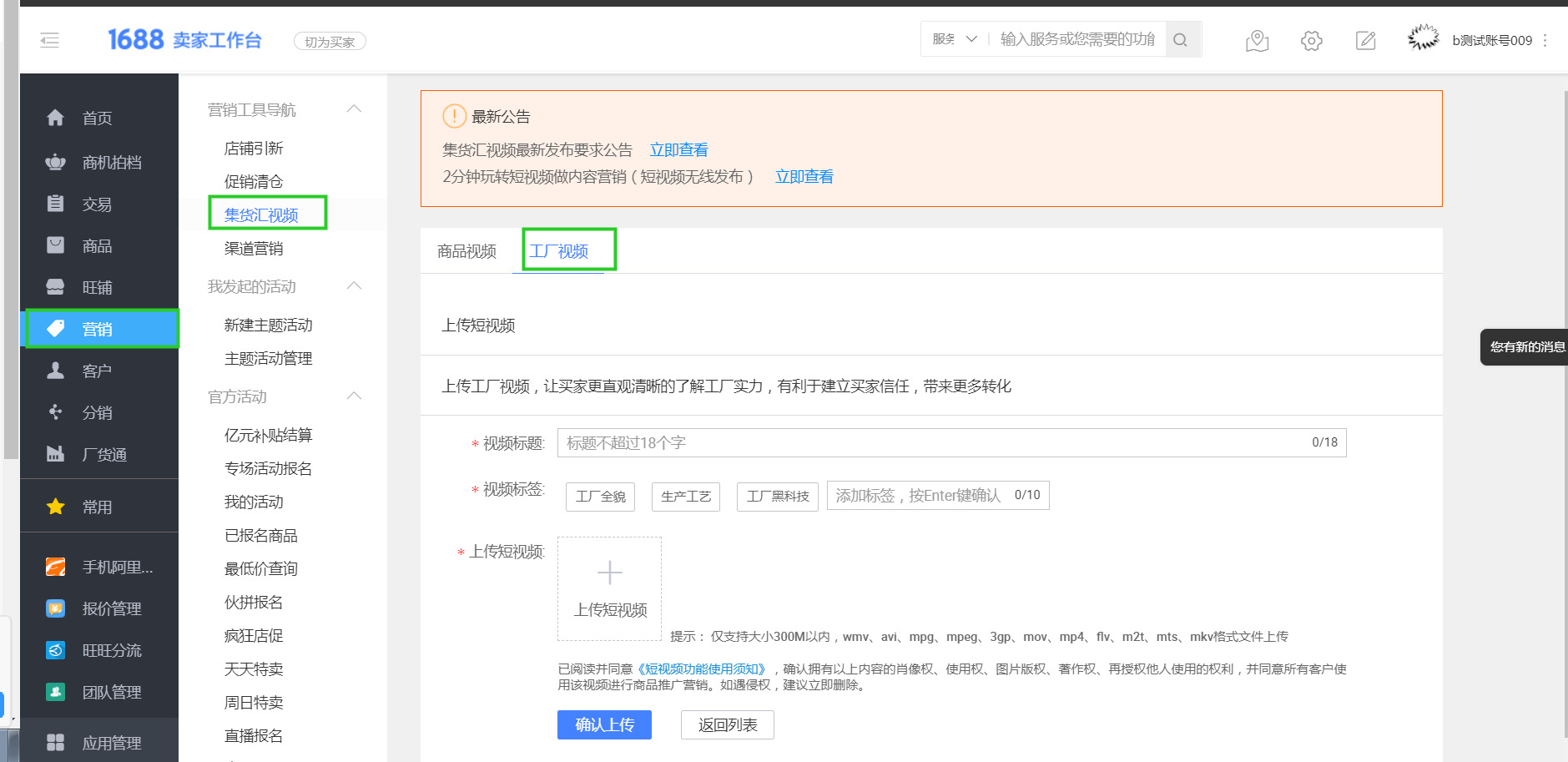Viewport: 1568px width, 762px height.
Task: Open the 商品 section from the sidebar
Action: click(x=55, y=245)
